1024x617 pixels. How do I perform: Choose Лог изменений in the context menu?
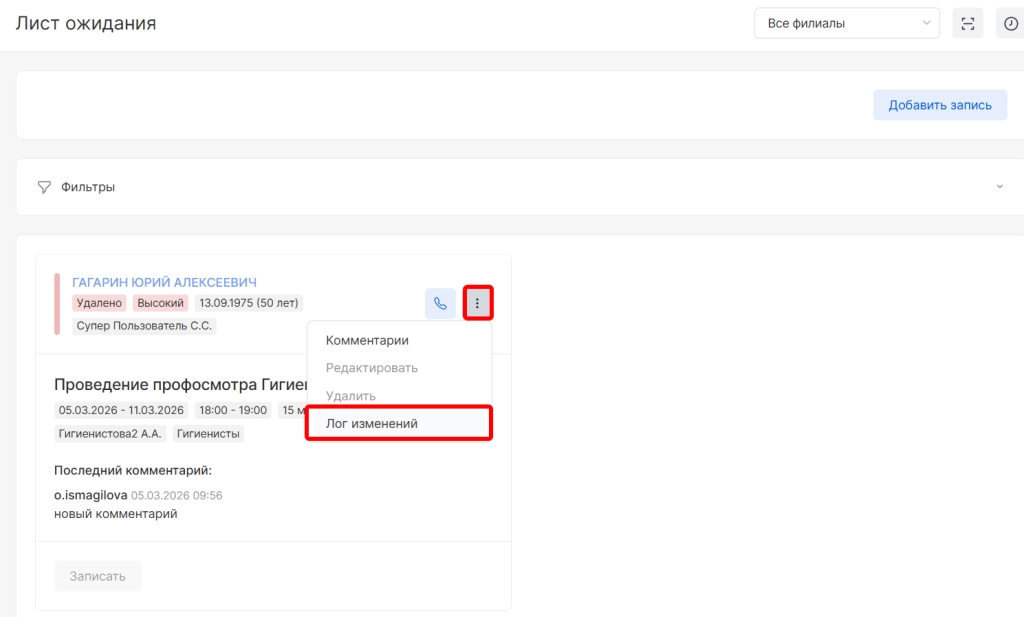372,424
